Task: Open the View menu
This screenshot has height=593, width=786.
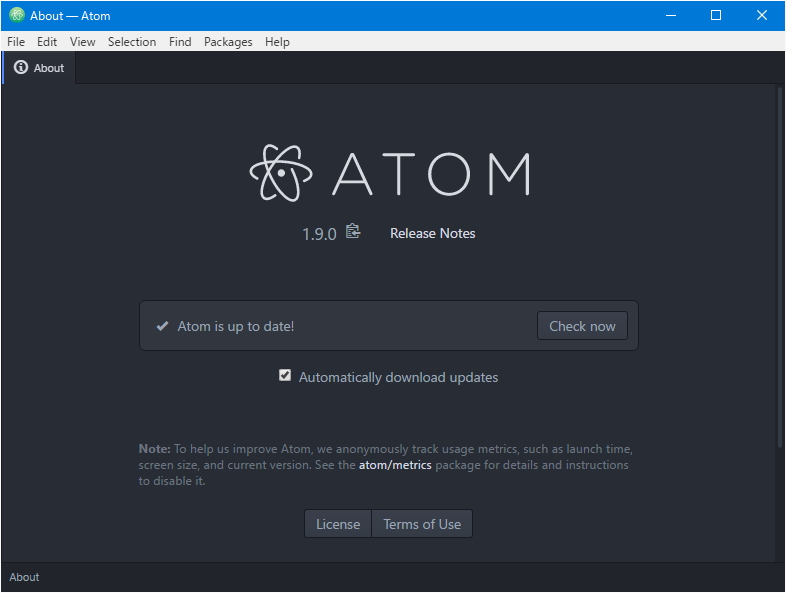Action: click(x=82, y=42)
